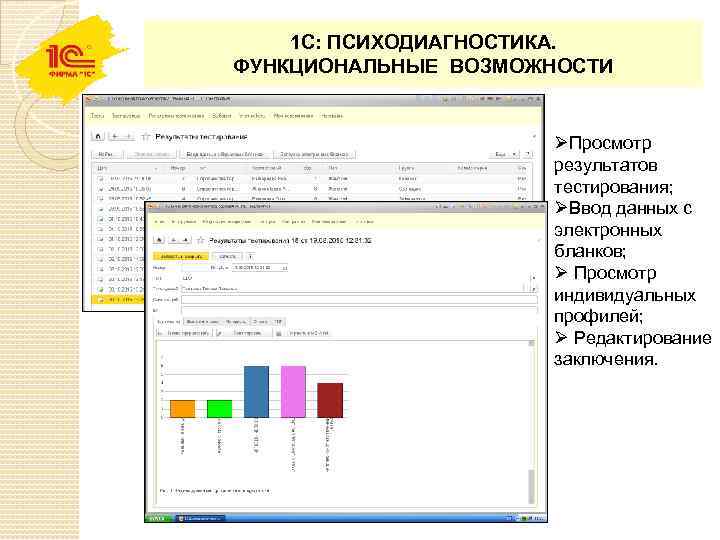Click the orange bar in the chart
The height and width of the screenshot is (540, 720).
pos(182,409)
